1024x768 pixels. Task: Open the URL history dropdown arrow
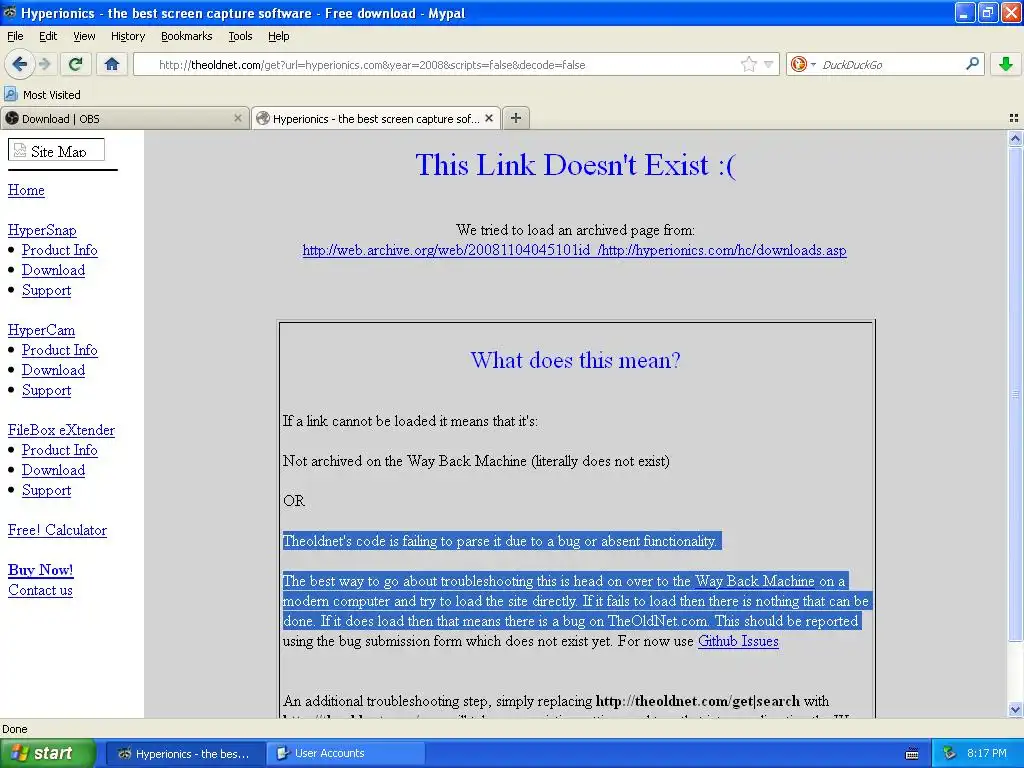click(769, 64)
